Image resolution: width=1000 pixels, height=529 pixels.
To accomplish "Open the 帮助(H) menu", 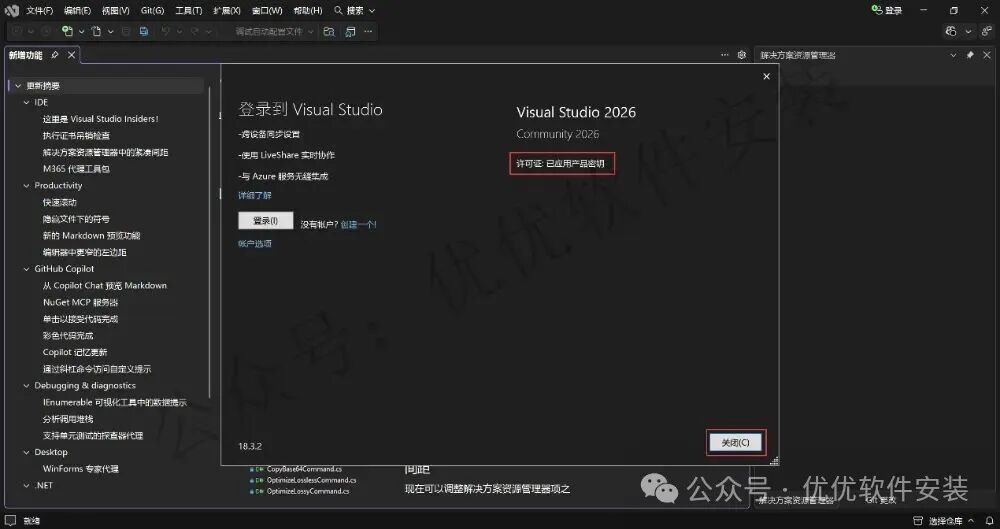I will (308, 11).
